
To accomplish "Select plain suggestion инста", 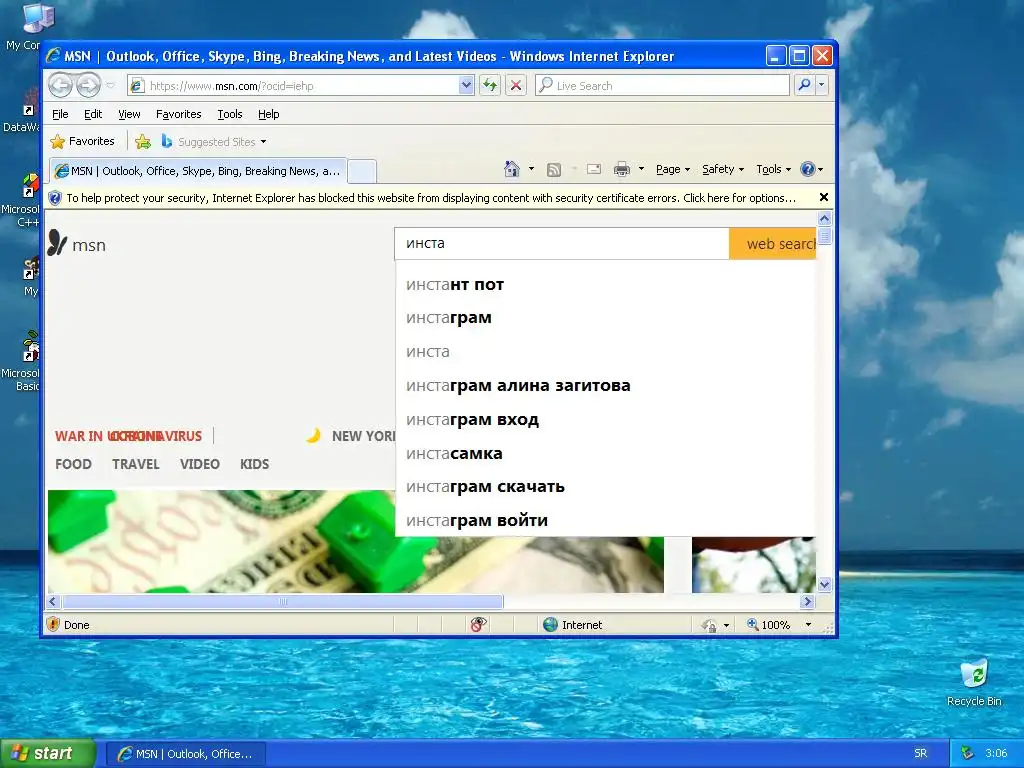I will tap(605, 352).
